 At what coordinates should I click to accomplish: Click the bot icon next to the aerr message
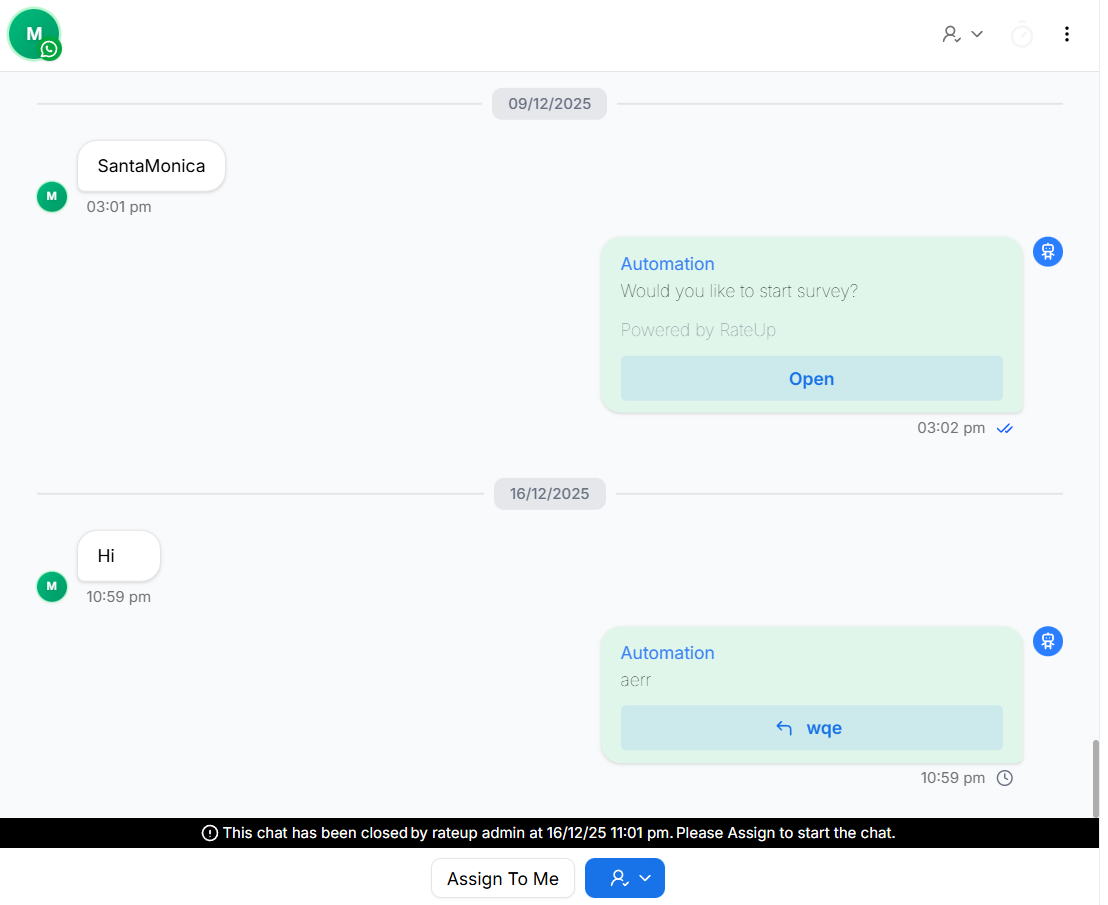click(x=1047, y=641)
